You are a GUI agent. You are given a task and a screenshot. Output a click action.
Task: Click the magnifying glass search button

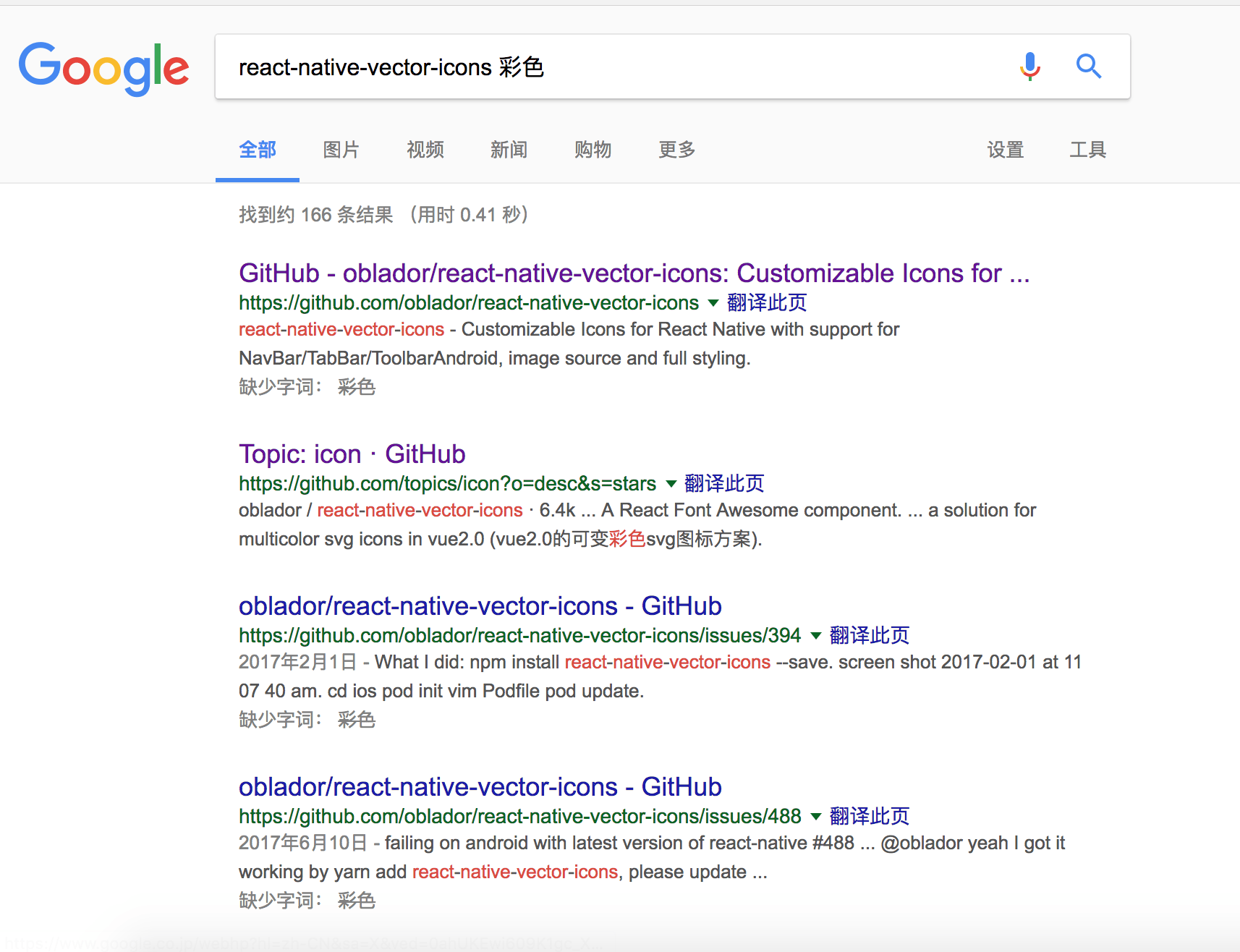pyautogui.click(x=1088, y=67)
